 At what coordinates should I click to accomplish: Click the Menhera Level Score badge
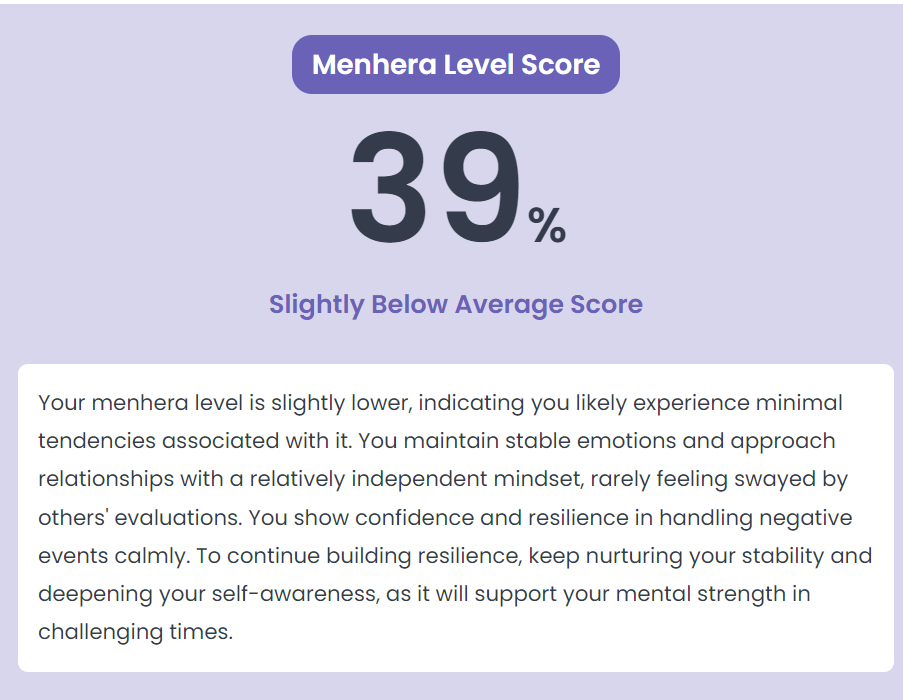point(456,64)
